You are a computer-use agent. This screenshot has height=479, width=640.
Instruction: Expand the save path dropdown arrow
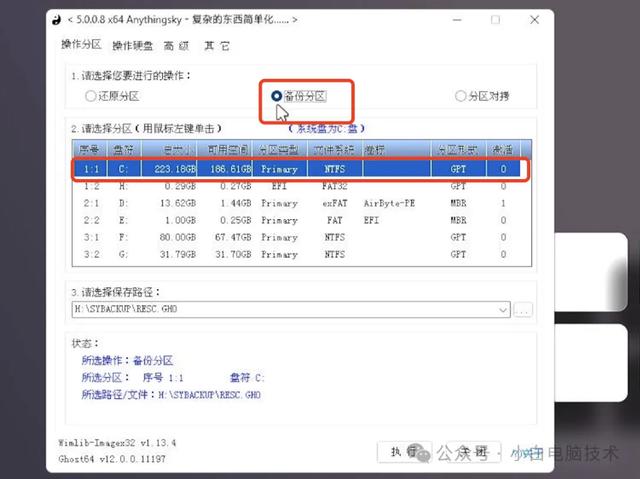(x=503, y=310)
